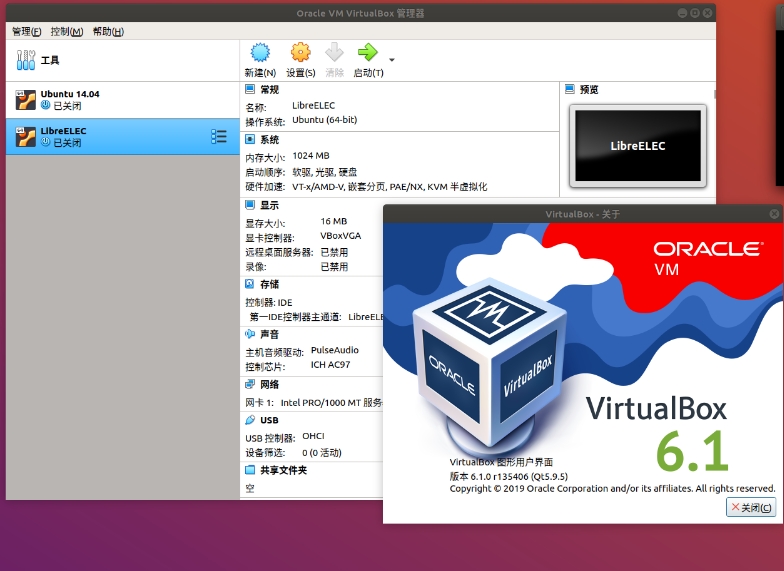Open the 控制(M) menu
Image resolution: width=784 pixels, height=571 pixels.
[x=67, y=32]
